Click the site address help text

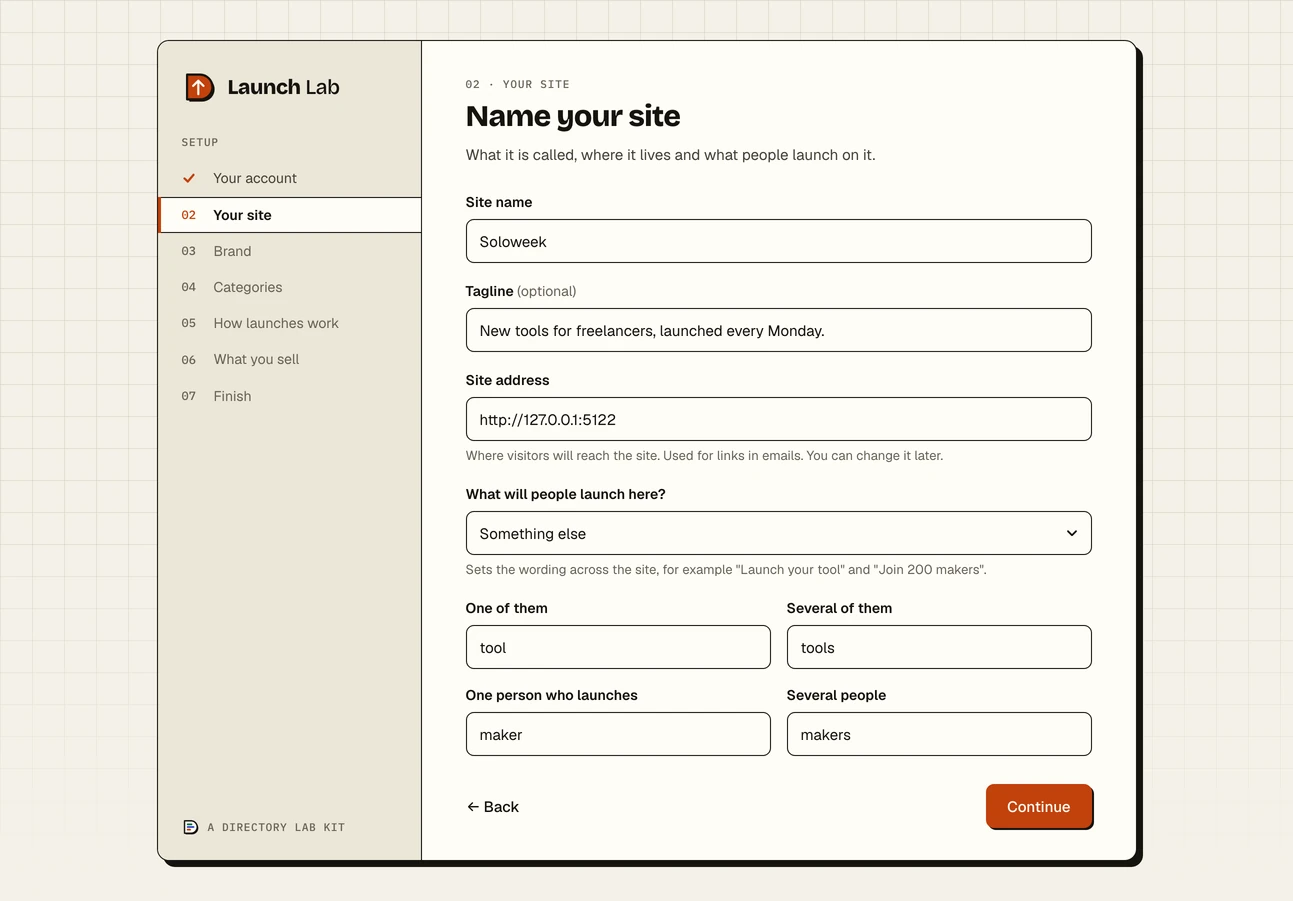click(704, 455)
